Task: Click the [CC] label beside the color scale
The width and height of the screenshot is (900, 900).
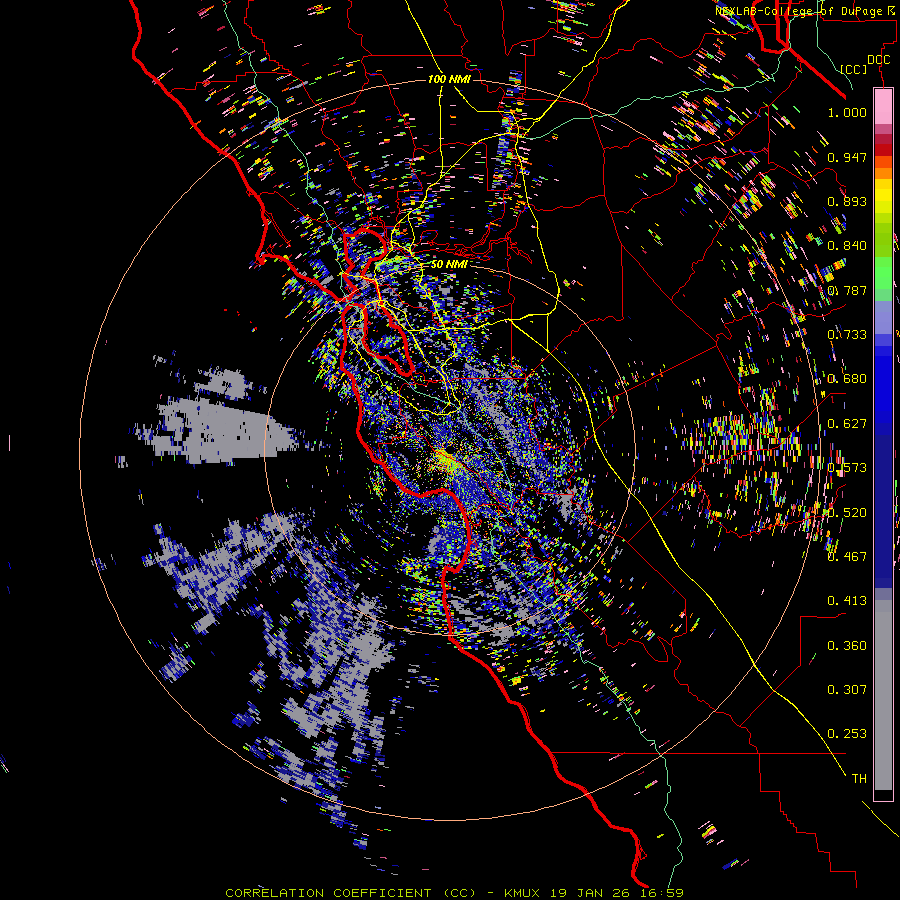Action: [854, 69]
